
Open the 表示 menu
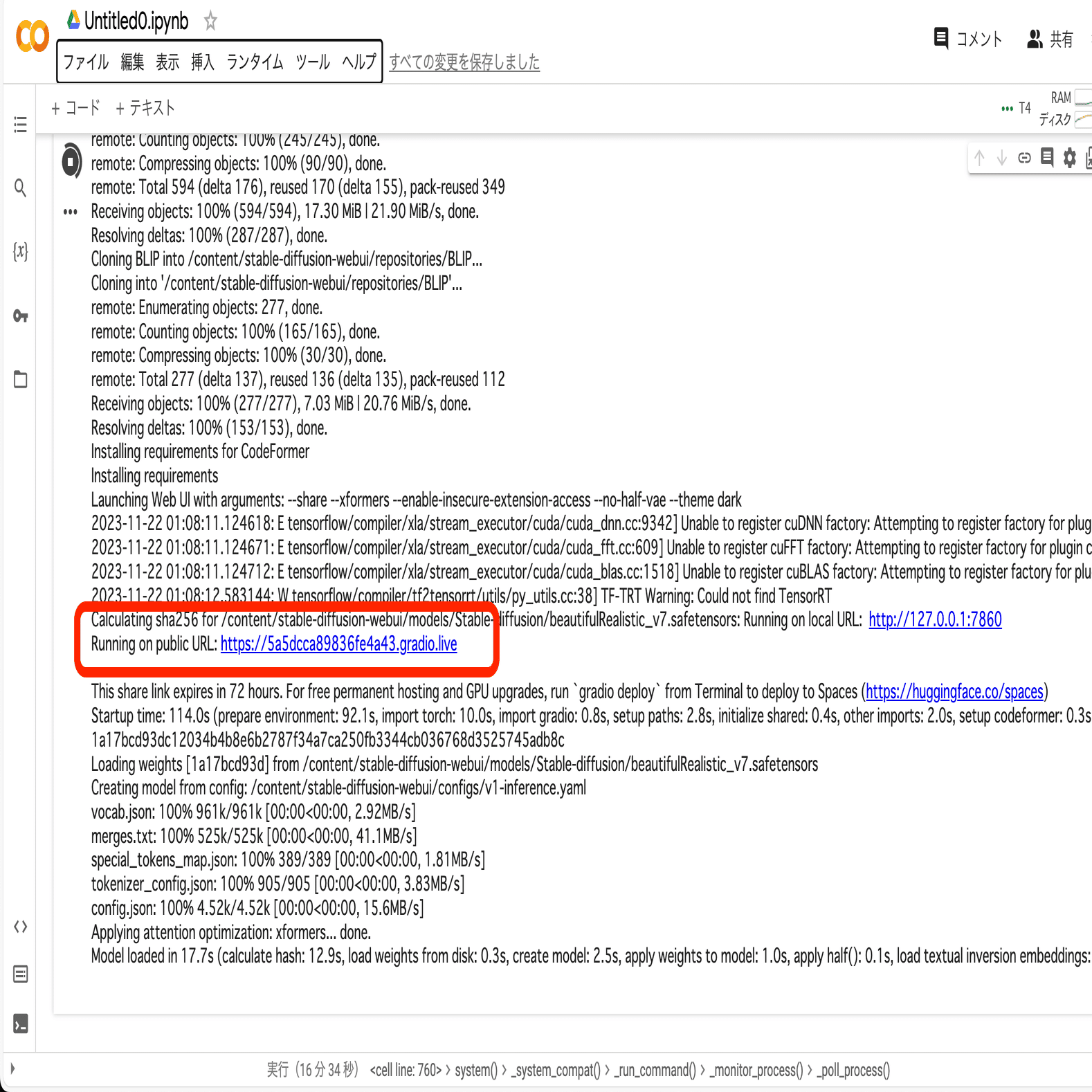click(167, 62)
